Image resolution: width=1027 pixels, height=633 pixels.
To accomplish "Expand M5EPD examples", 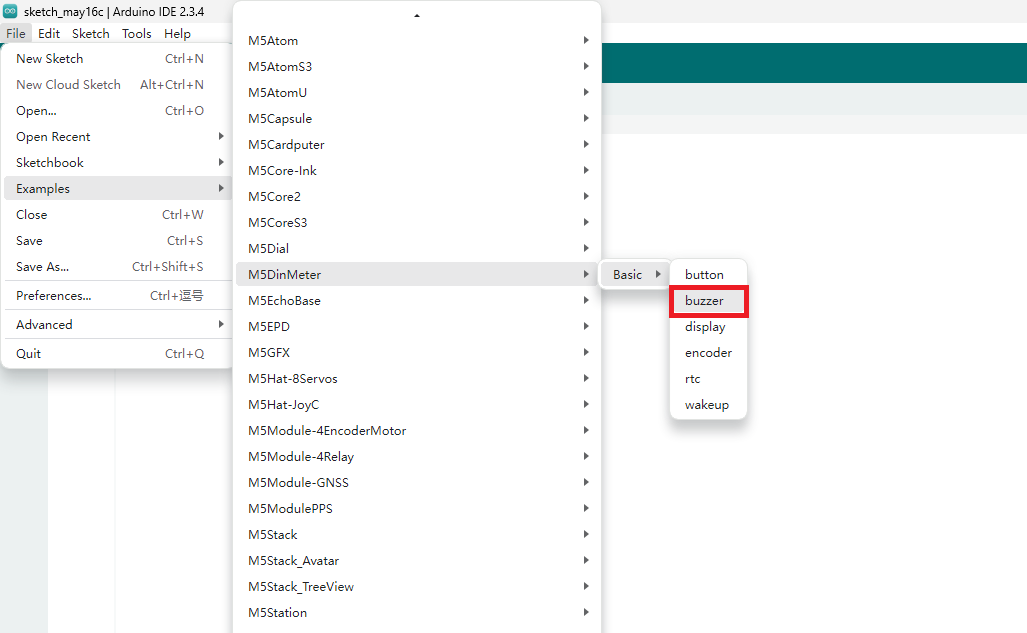I will coord(417,326).
